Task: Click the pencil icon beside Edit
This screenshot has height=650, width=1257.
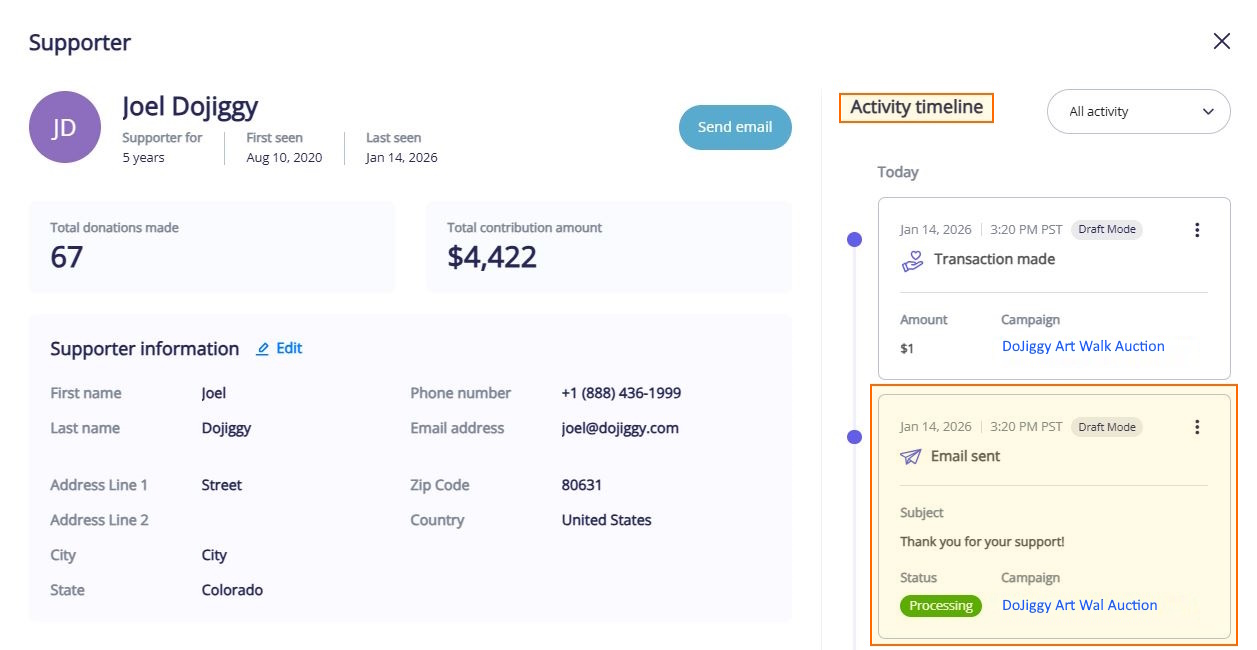Action: click(x=263, y=349)
